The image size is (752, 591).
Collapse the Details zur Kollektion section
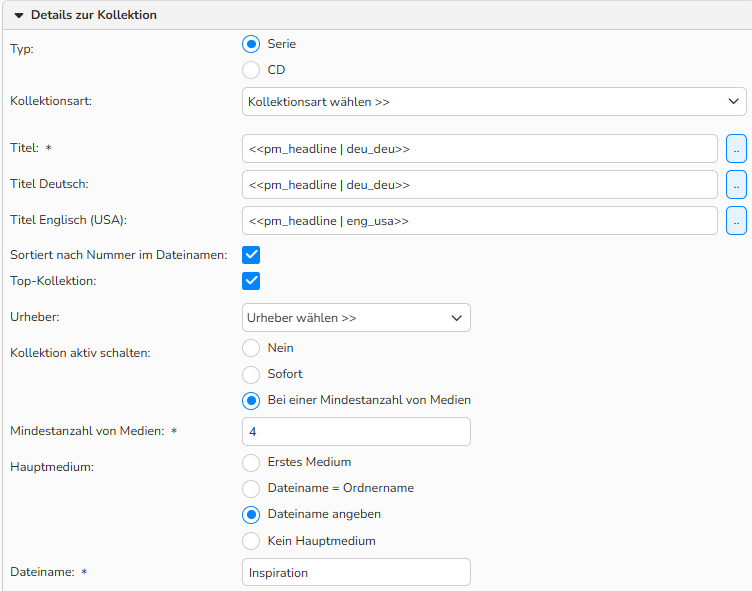[x=19, y=15]
